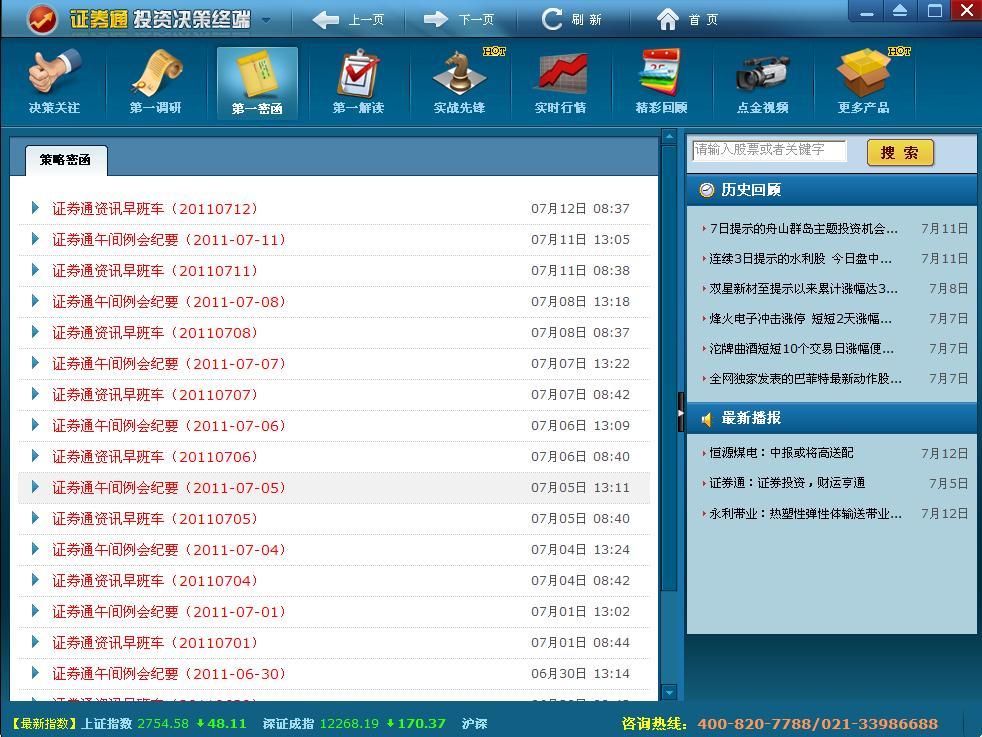This screenshot has width=982, height=737.
Task: Click list scrollbar down arrow
Action: coord(669,693)
